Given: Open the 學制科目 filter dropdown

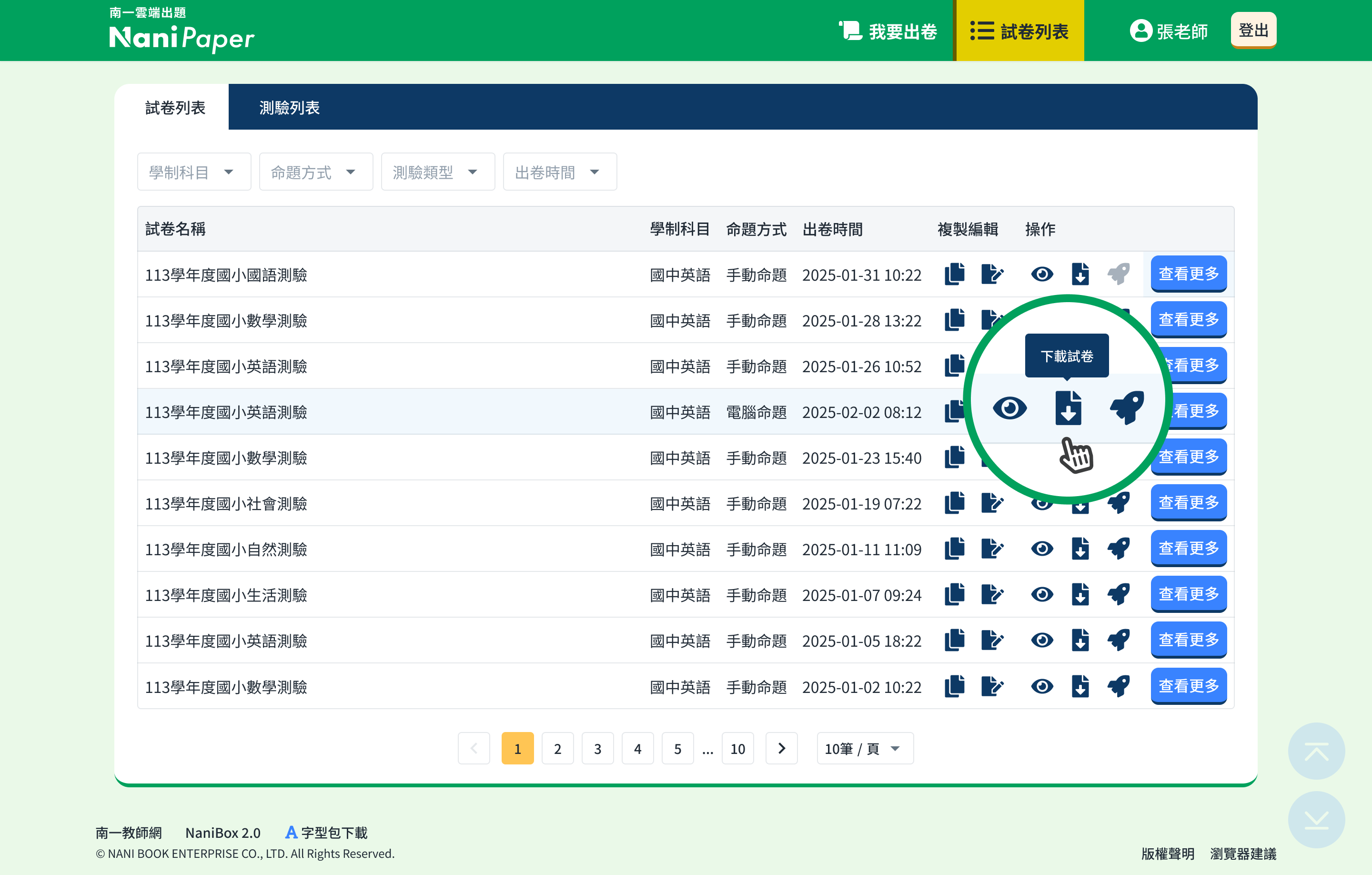Looking at the screenshot, I should (x=194, y=172).
